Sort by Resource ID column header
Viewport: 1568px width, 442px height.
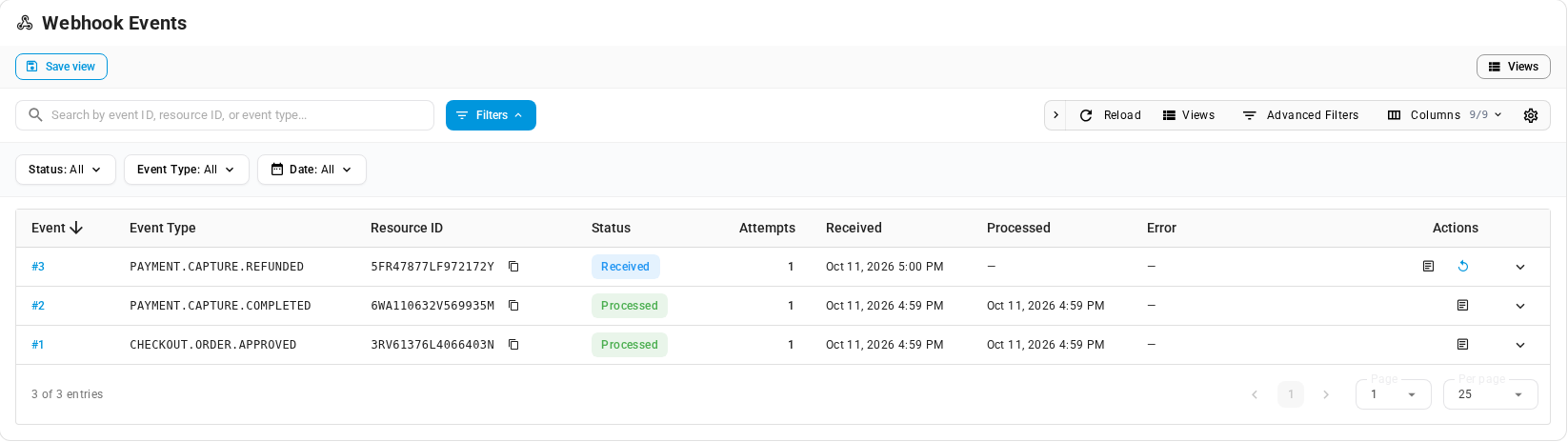tap(407, 229)
